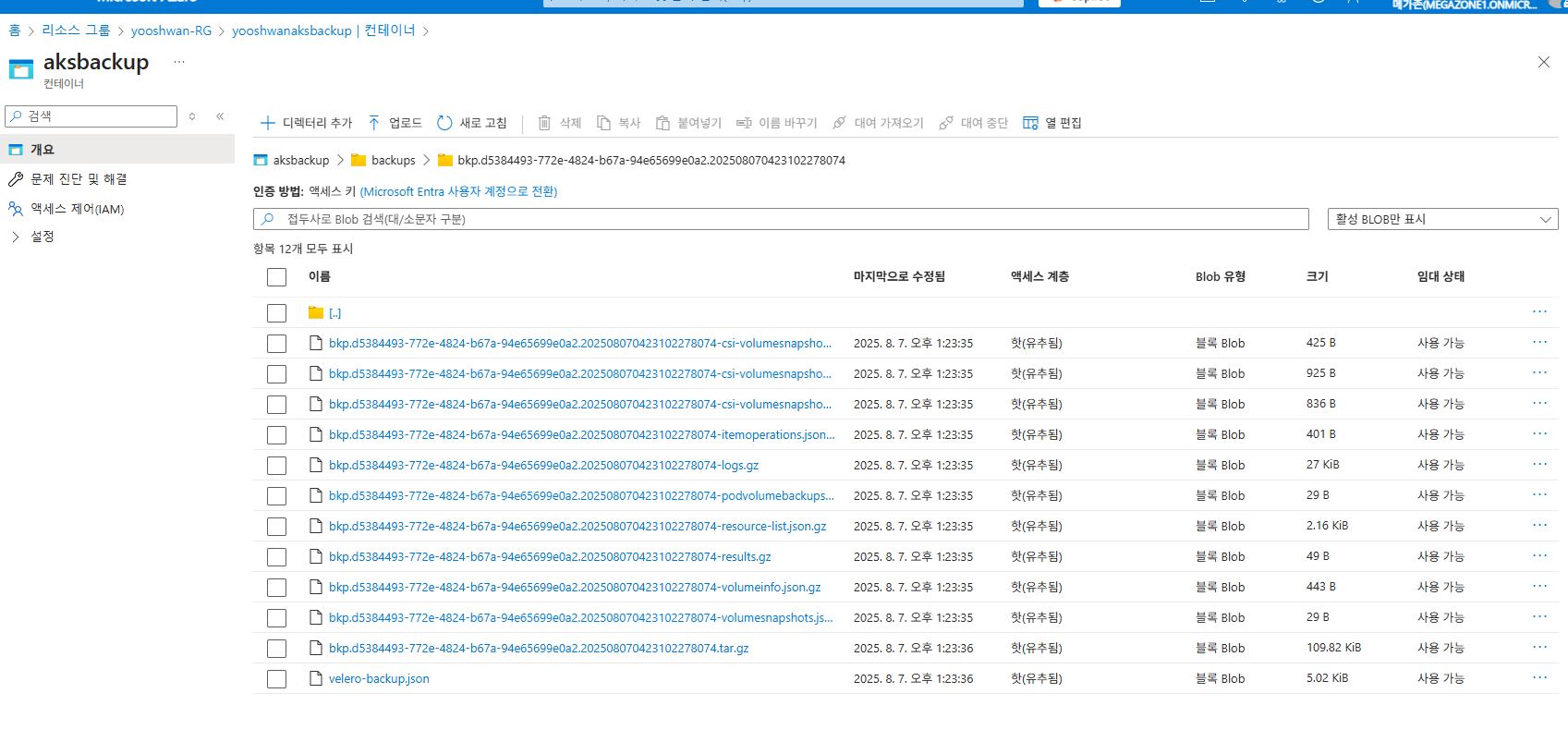This screenshot has width=1568, height=742.
Task: Go to yooshwan-RG breadcrumb
Action: pos(171,30)
